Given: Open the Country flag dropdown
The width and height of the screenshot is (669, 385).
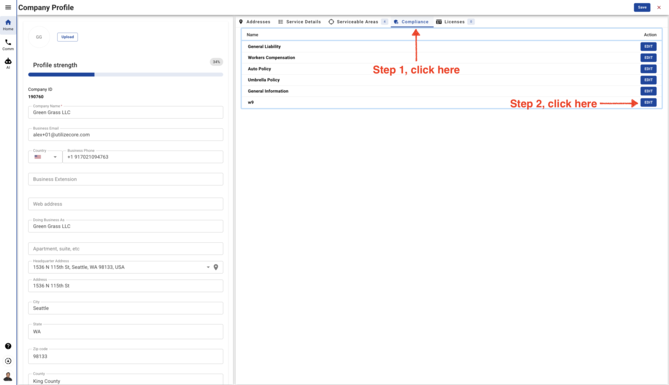Looking at the screenshot, I should 45,157.
